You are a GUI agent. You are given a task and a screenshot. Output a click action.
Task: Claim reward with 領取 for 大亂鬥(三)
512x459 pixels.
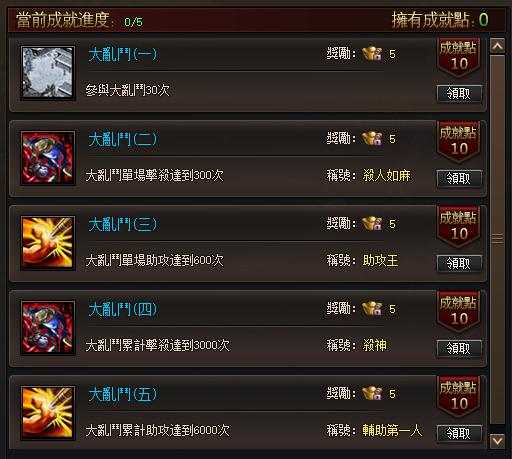coord(459,264)
